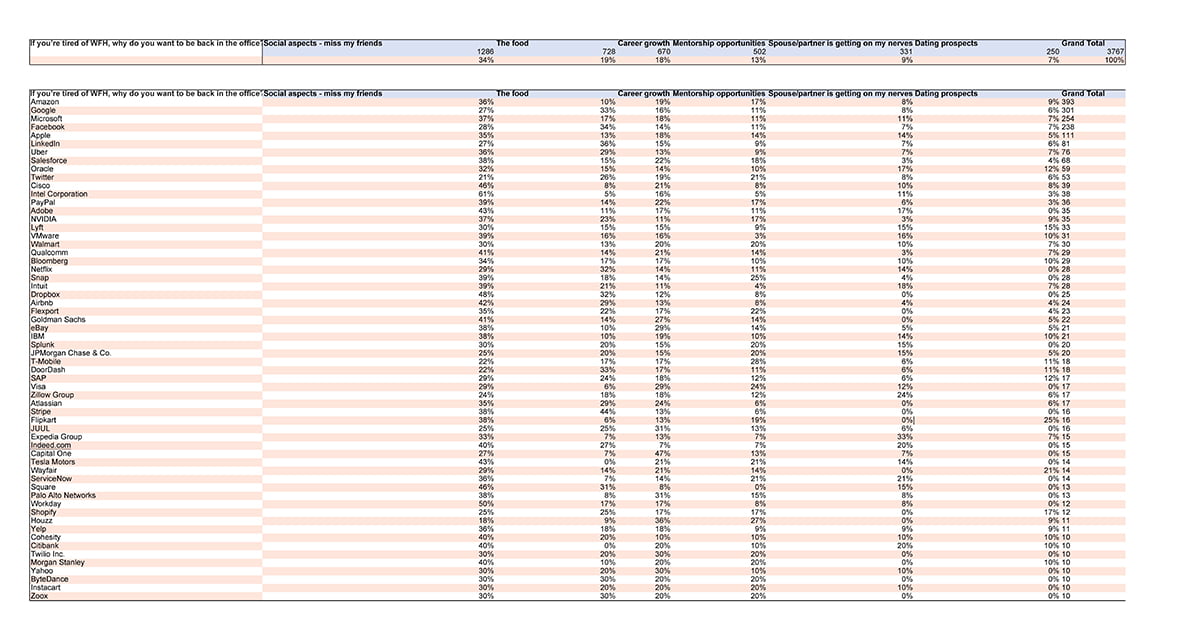Click the Goldman Sachs row label

[58, 320]
